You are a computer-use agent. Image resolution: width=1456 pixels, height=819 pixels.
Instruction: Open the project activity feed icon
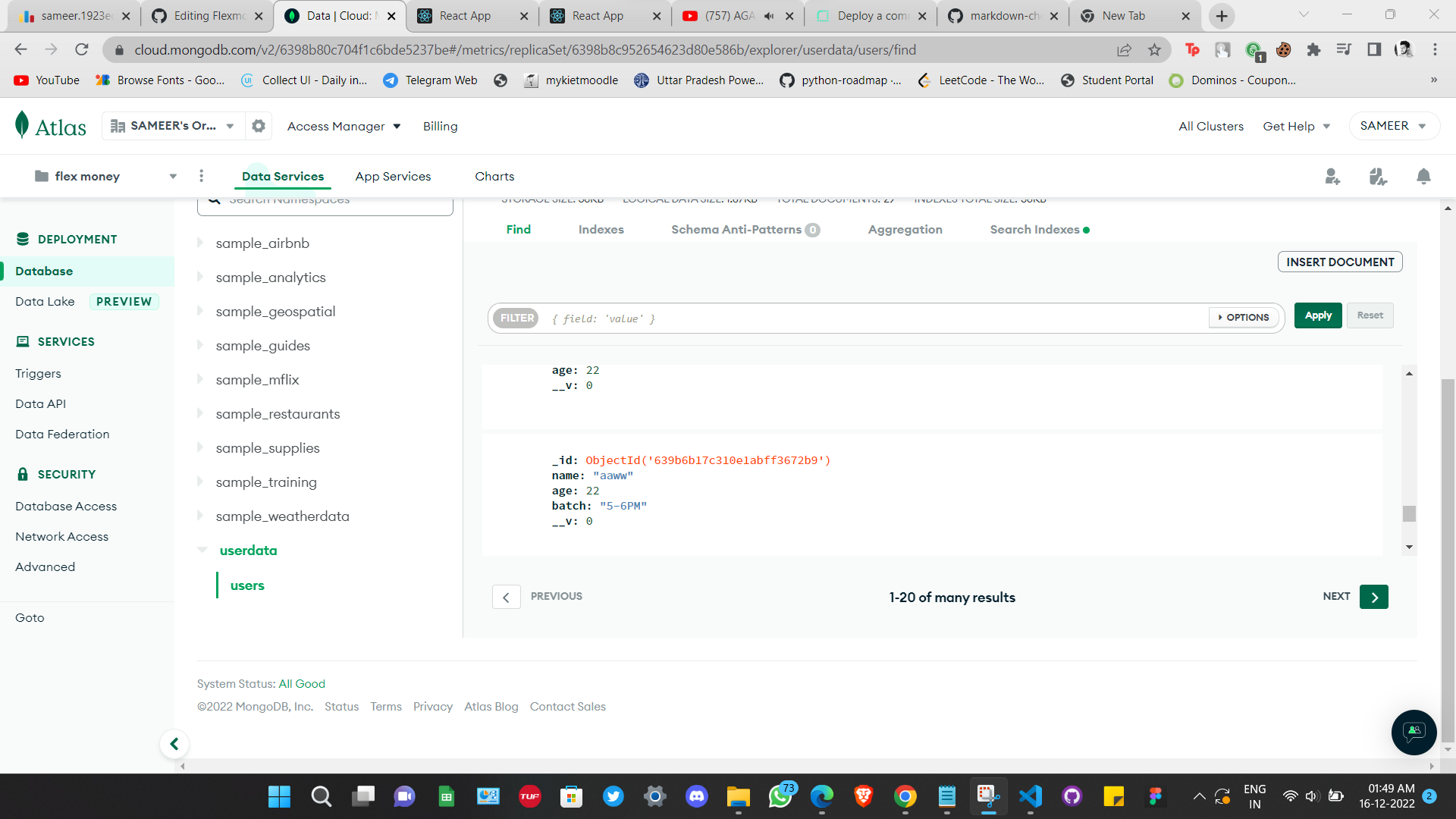click(x=1378, y=176)
